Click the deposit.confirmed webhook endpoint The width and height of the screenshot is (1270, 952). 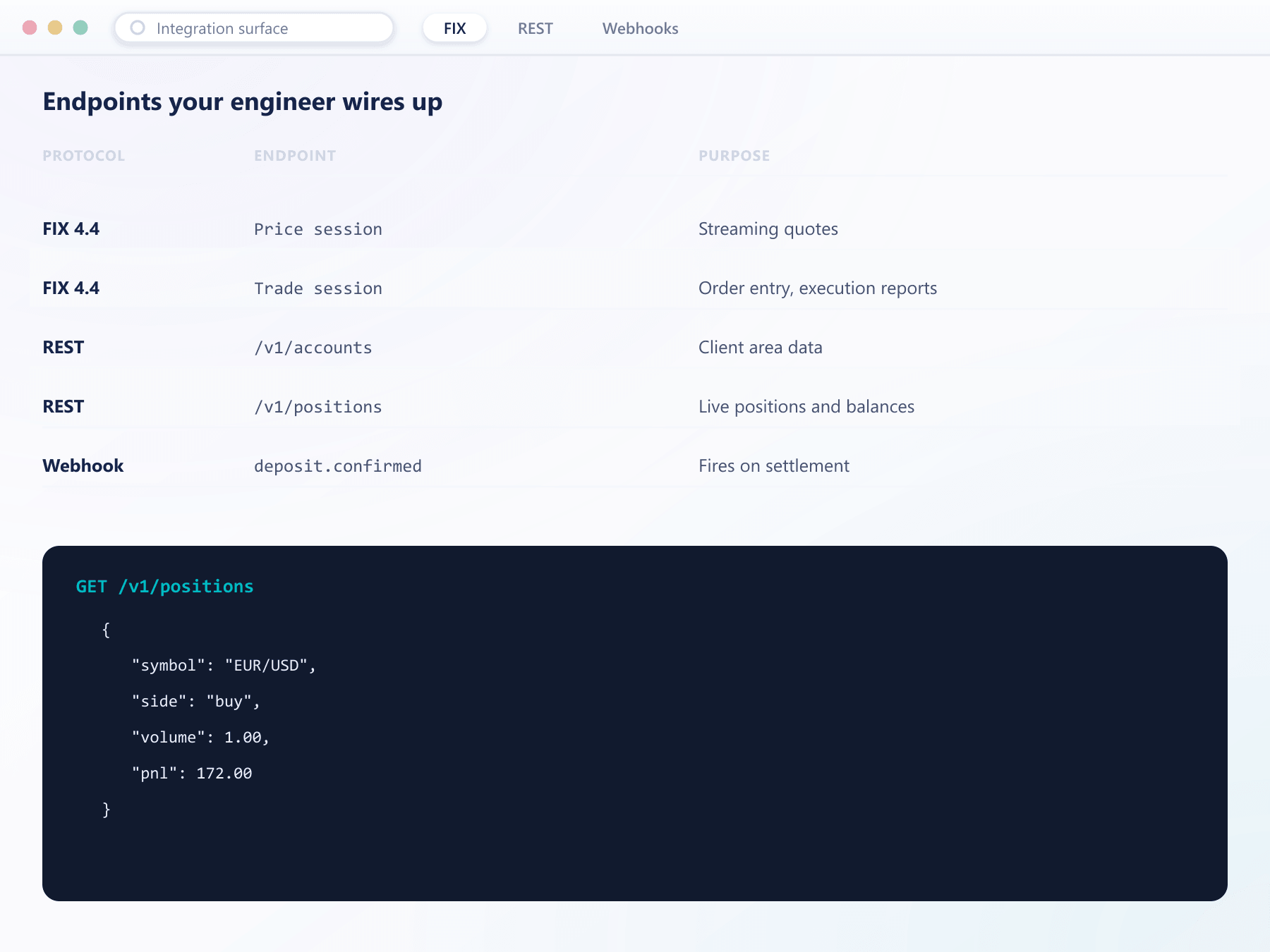(x=338, y=466)
